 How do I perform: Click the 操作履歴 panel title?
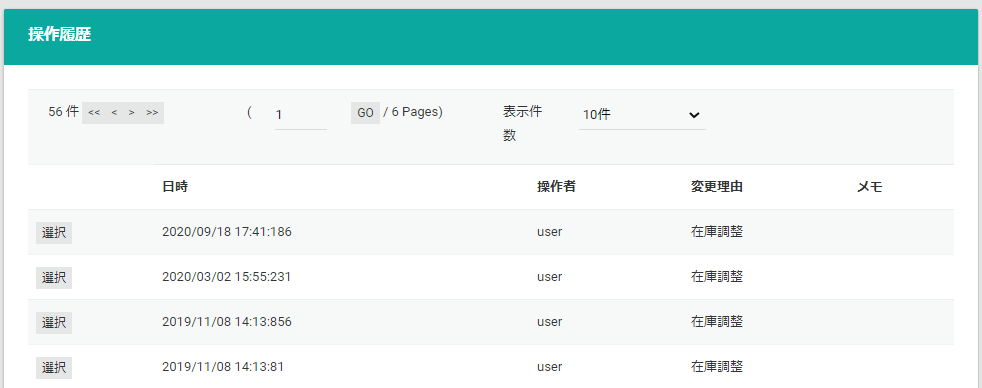tap(59, 34)
